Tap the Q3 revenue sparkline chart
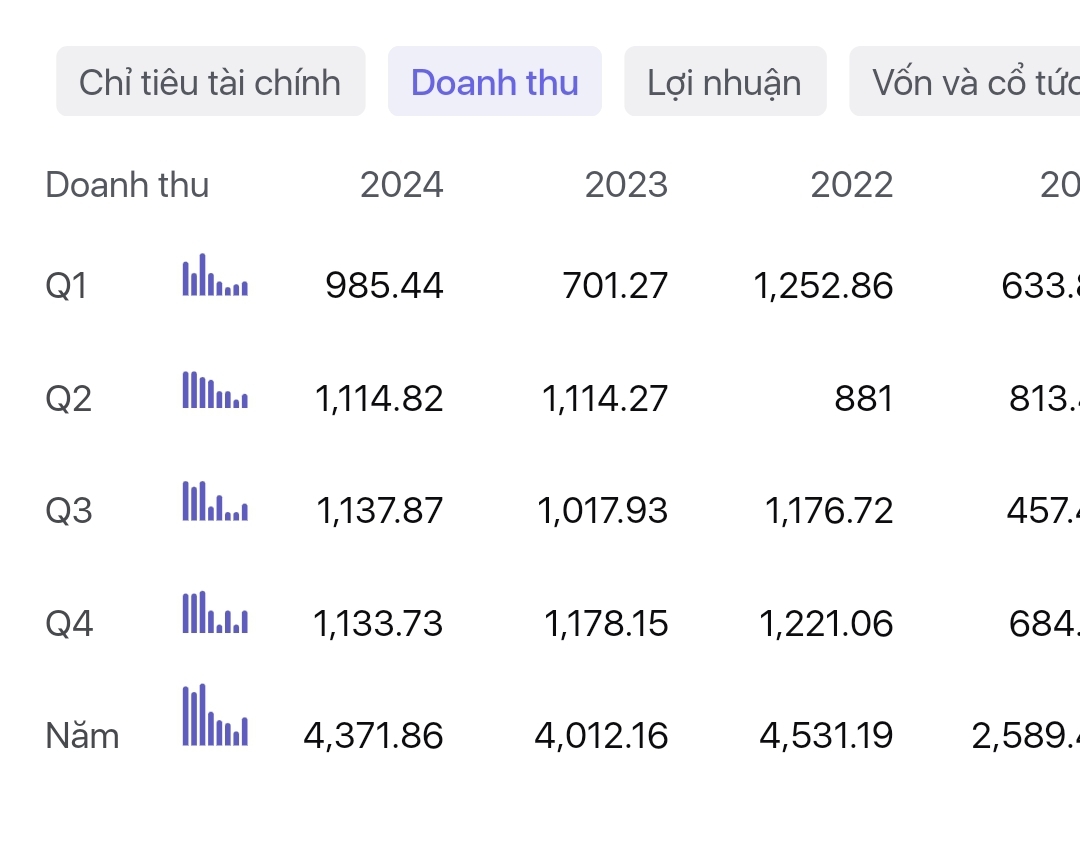The width and height of the screenshot is (1080, 855). [x=215, y=501]
